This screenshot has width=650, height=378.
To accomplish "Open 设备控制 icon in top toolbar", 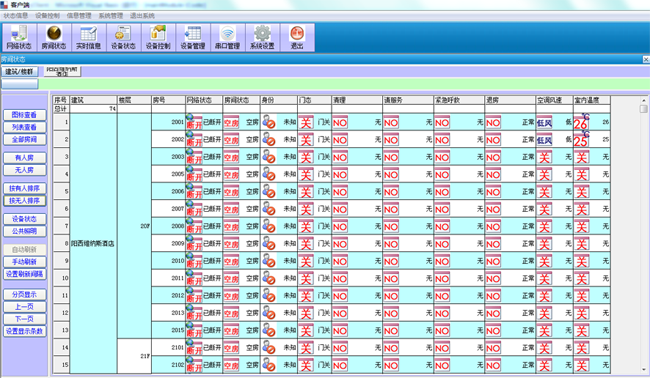I will (158, 38).
